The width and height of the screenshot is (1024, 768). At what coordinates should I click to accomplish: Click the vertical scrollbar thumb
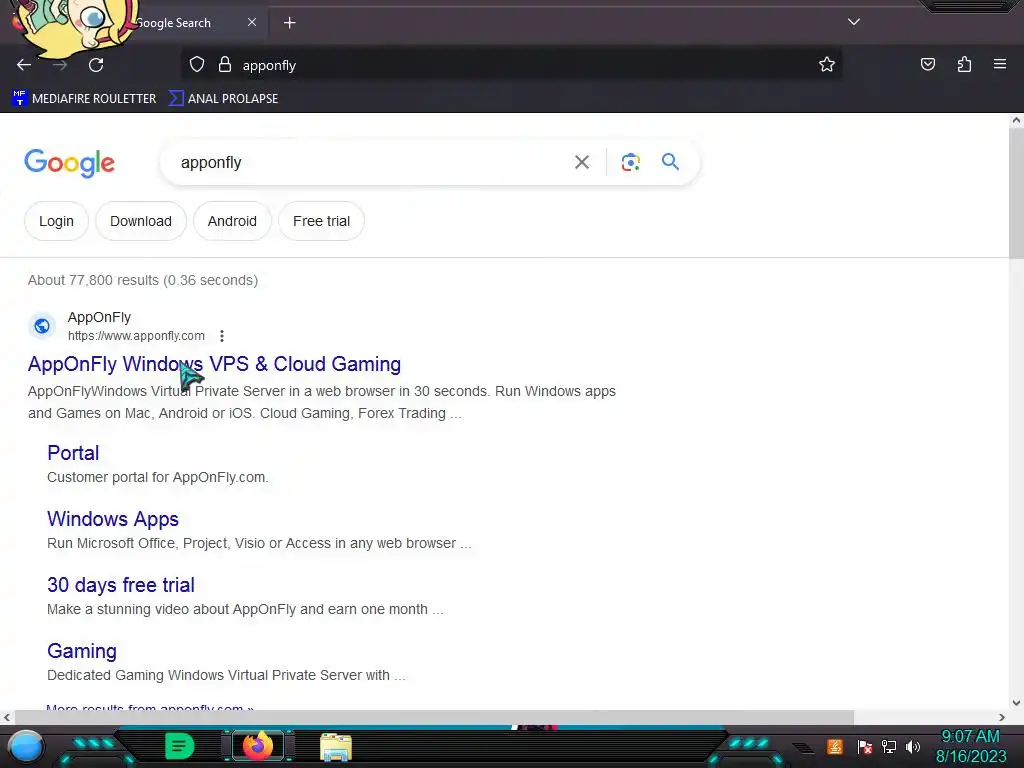(x=1016, y=193)
